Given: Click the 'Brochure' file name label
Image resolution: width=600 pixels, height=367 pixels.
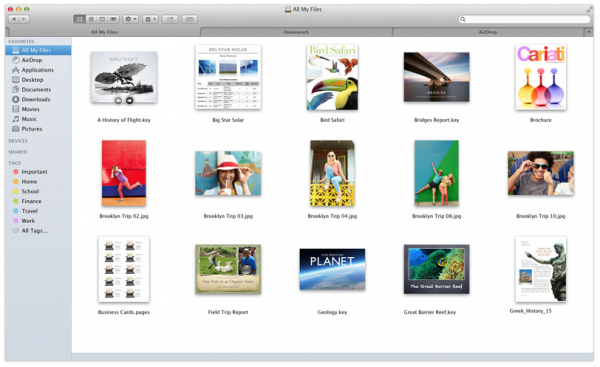Looking at the screenshot, I should 541,120.
